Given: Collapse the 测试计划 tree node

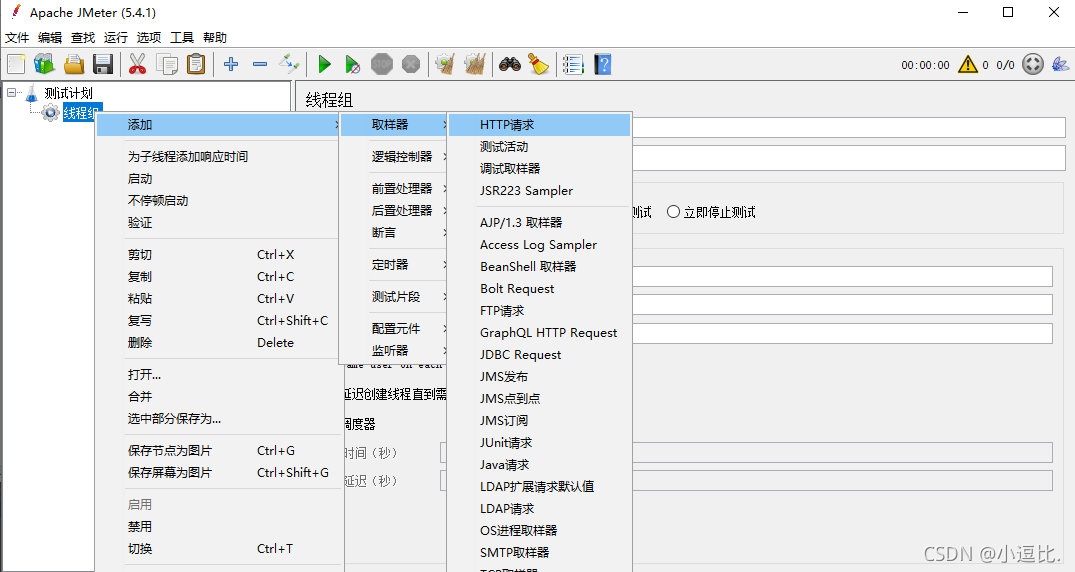Looking at the screenshot, I should tap(12, 92).
